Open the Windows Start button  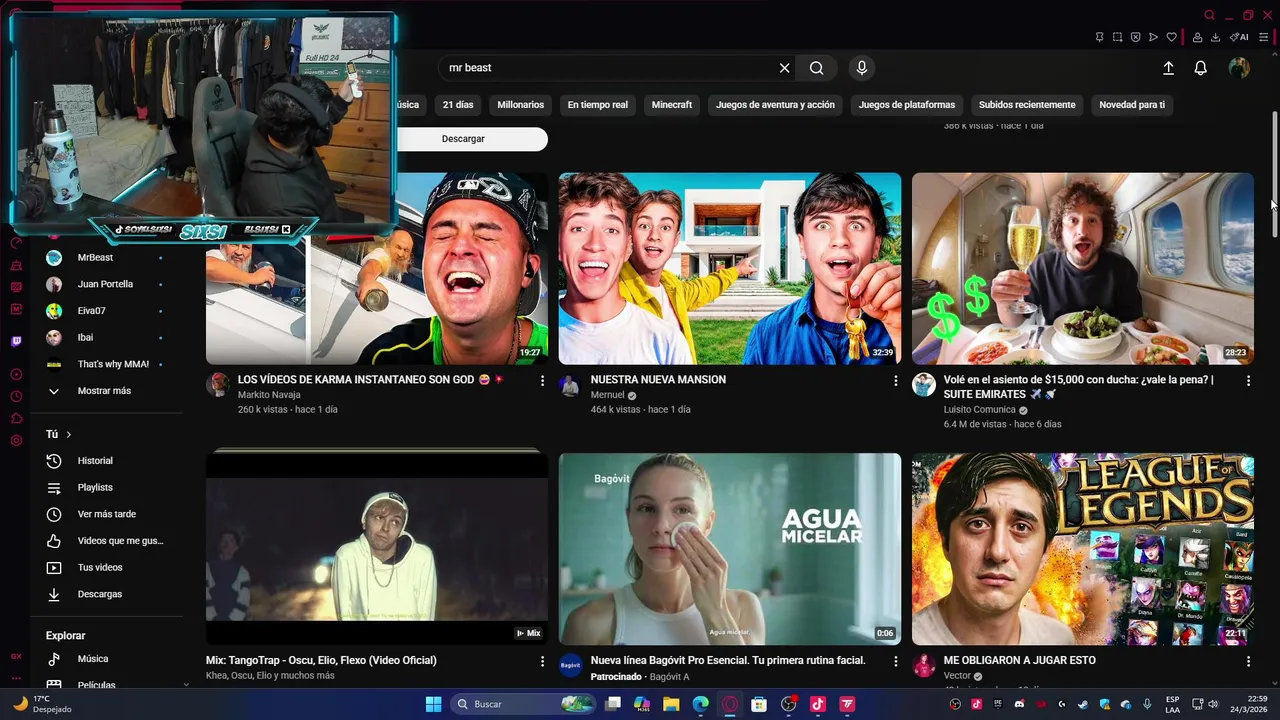pos(433,704)
